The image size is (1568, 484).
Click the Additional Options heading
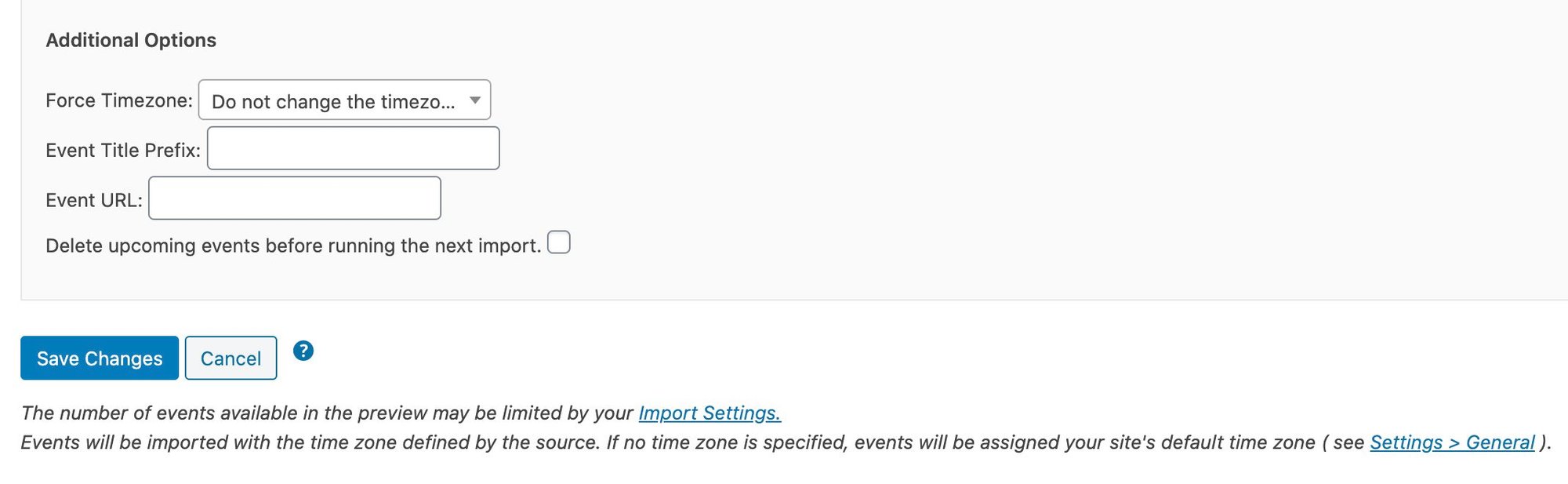[131, 40]
